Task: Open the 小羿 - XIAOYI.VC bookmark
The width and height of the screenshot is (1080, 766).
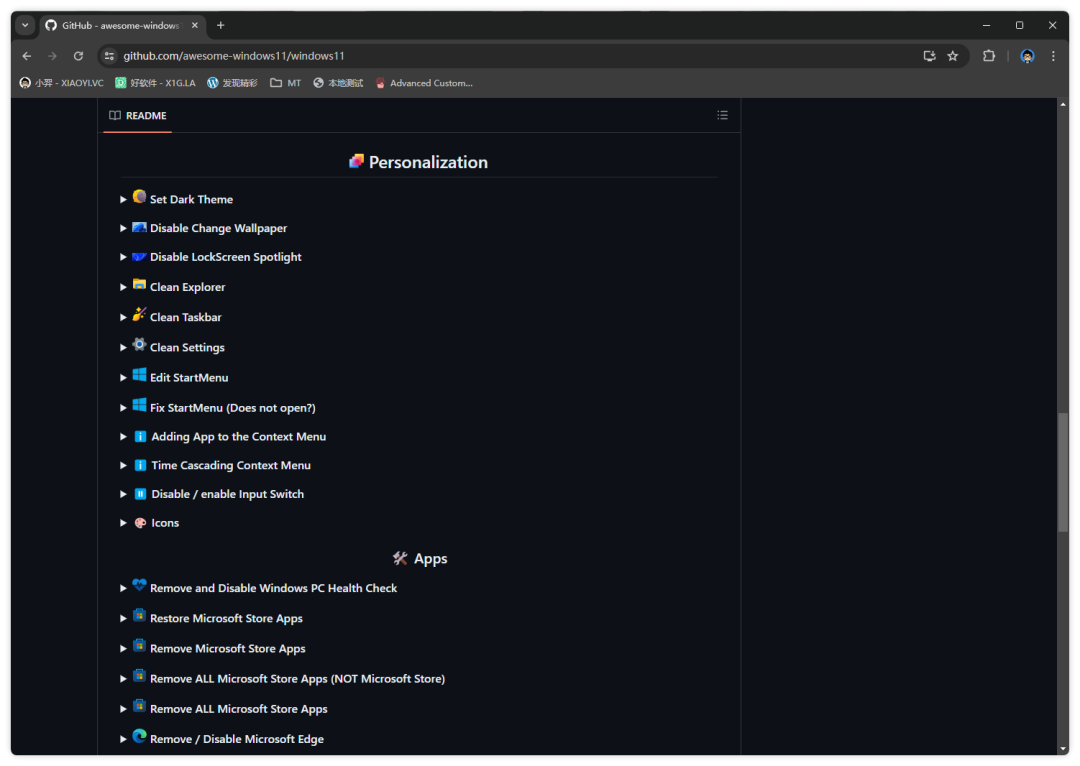Action: [x=61, y=83]
